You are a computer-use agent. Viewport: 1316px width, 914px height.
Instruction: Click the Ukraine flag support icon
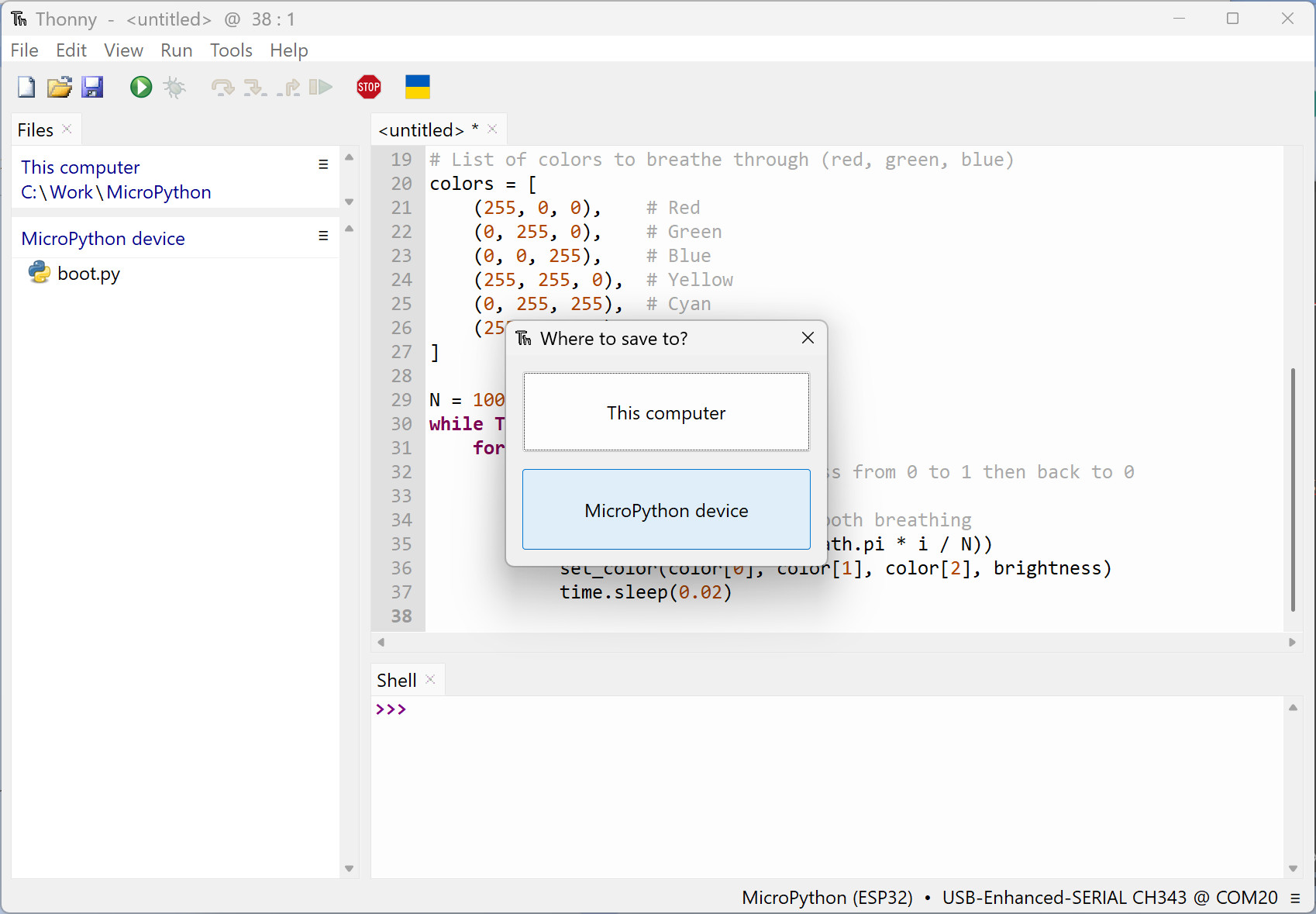click(418, 87)
